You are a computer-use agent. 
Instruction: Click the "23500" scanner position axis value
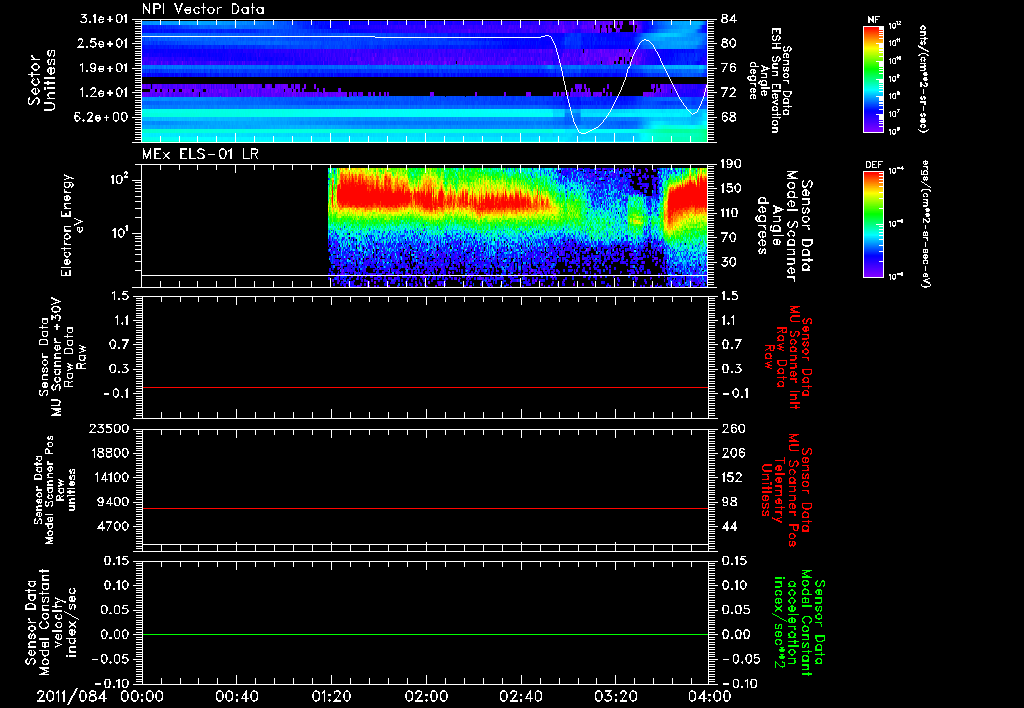tap(109, 428)
